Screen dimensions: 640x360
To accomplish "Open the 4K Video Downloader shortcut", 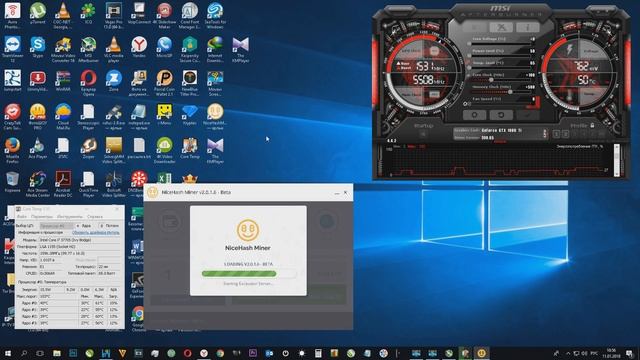I will coord(164,150).
